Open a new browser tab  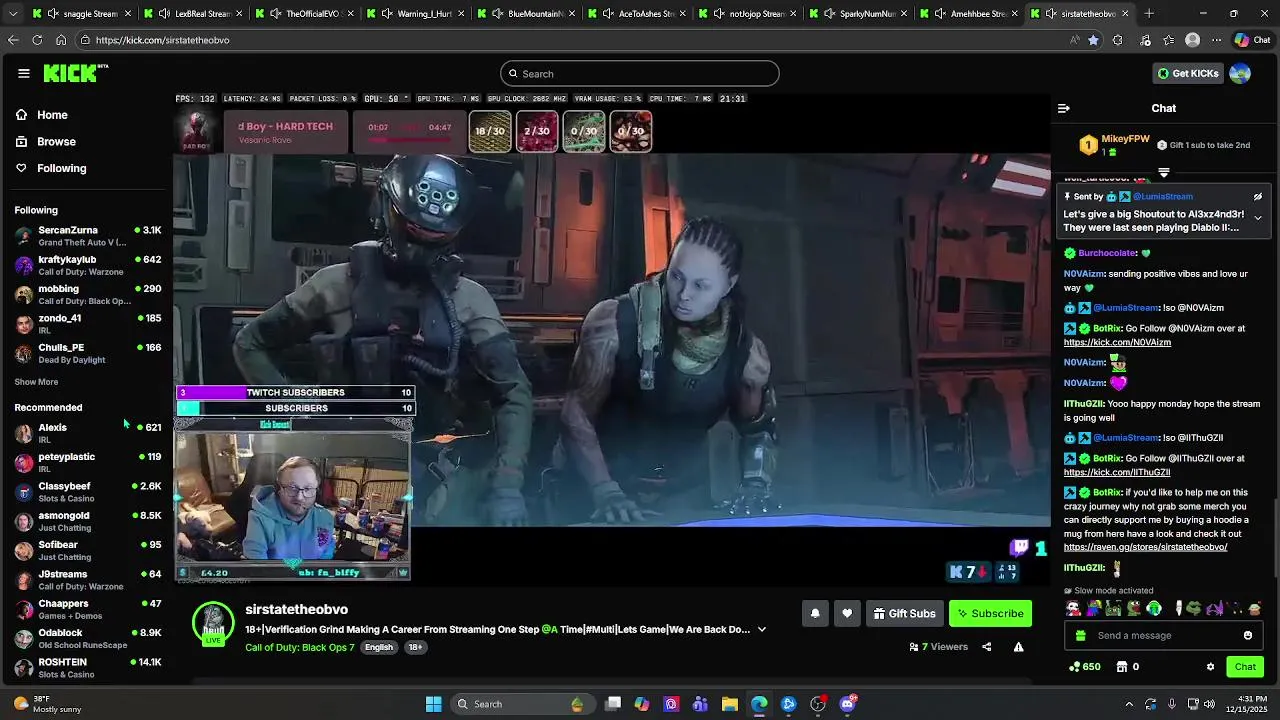pyautogui.click(x=1149, y=14)
